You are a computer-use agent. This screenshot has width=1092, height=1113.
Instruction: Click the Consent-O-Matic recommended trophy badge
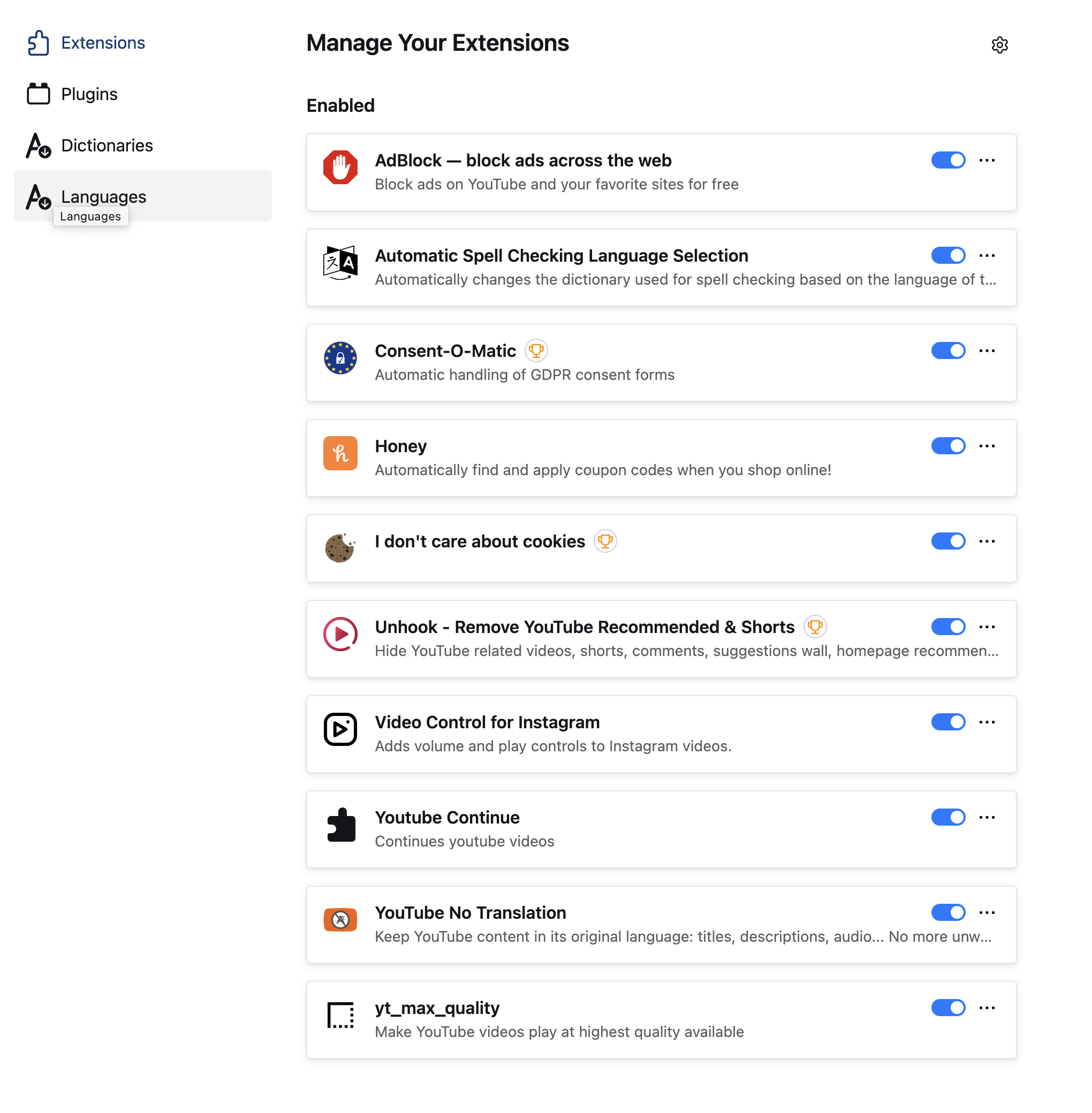(x=536, y=350)
